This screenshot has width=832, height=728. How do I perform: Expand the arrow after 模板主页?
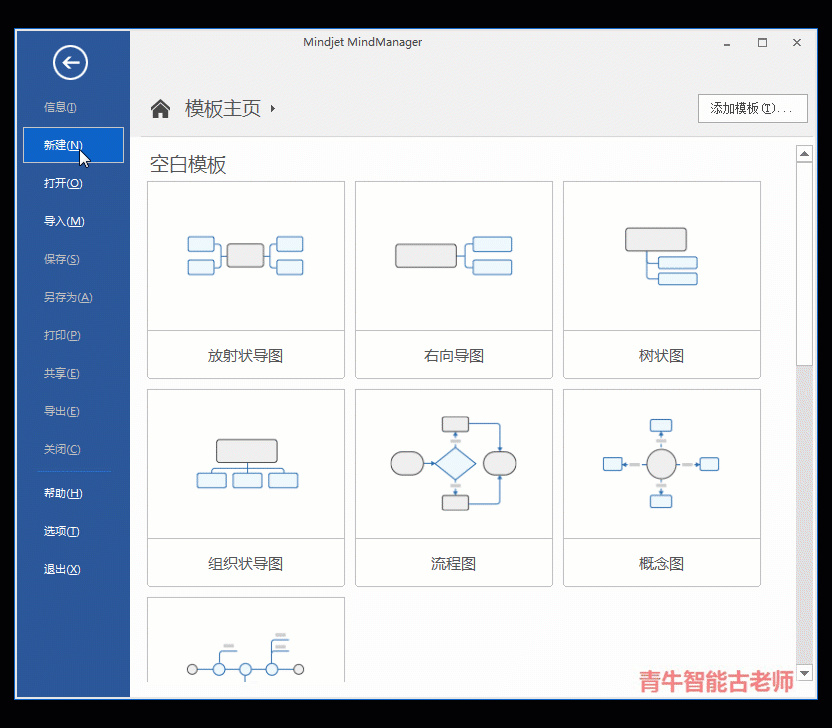point(273,109)
